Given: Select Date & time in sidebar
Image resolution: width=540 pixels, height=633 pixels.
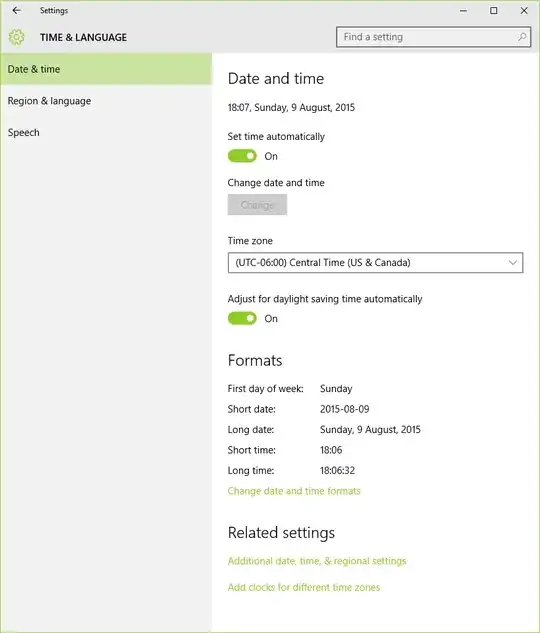Looking at the screenshot, I should coord(106,69).
